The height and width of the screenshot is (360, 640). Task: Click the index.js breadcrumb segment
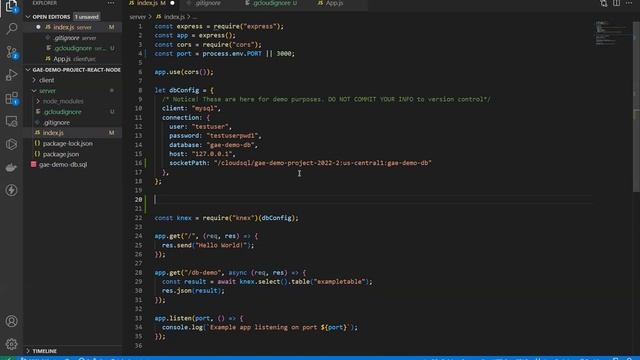174,17
